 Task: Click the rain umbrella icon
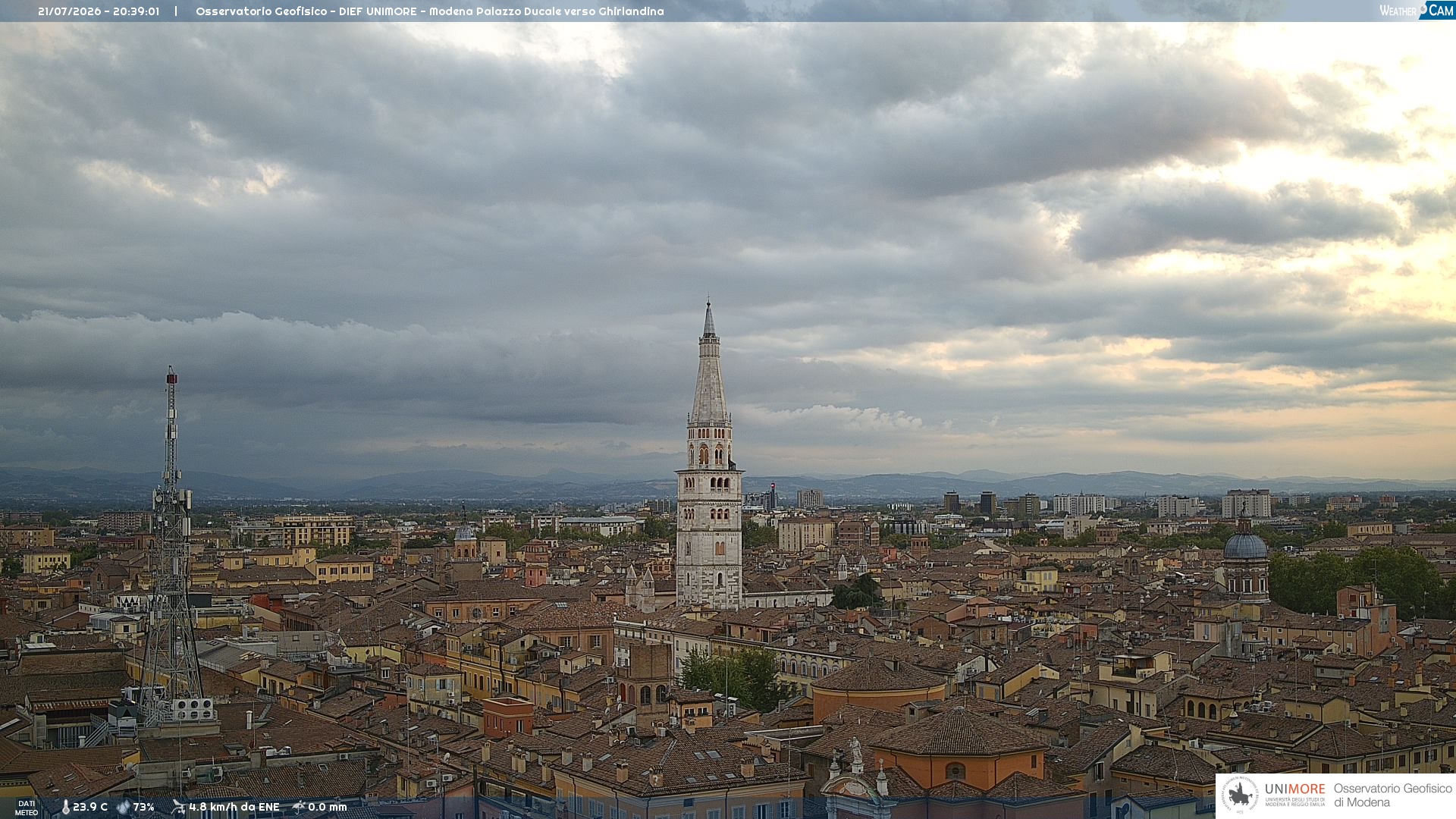coord(299,807)
